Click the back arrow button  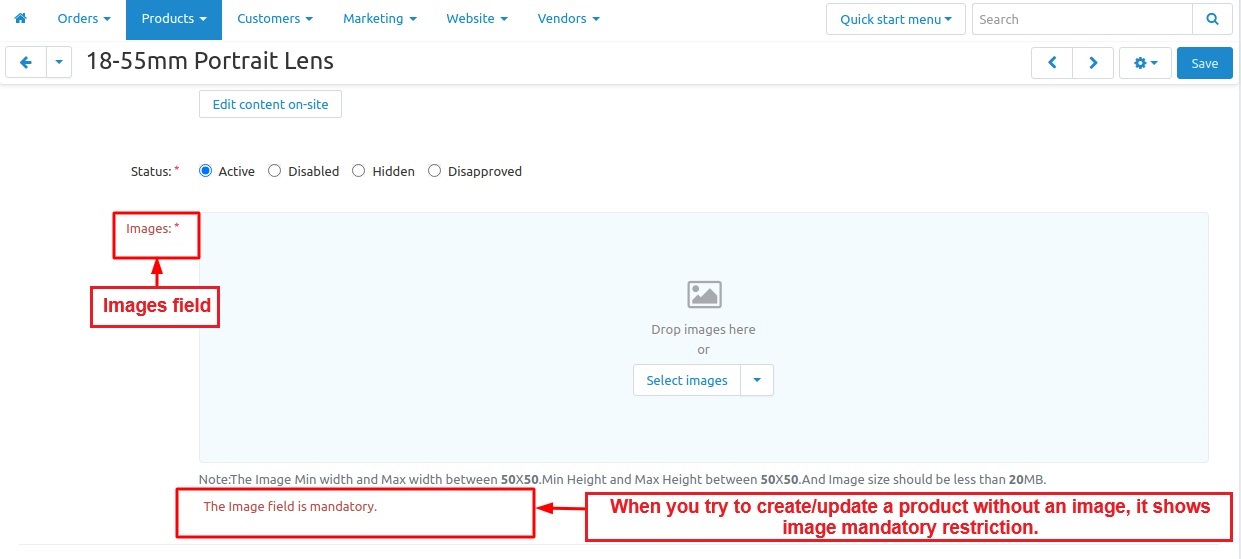click(26, 63)
